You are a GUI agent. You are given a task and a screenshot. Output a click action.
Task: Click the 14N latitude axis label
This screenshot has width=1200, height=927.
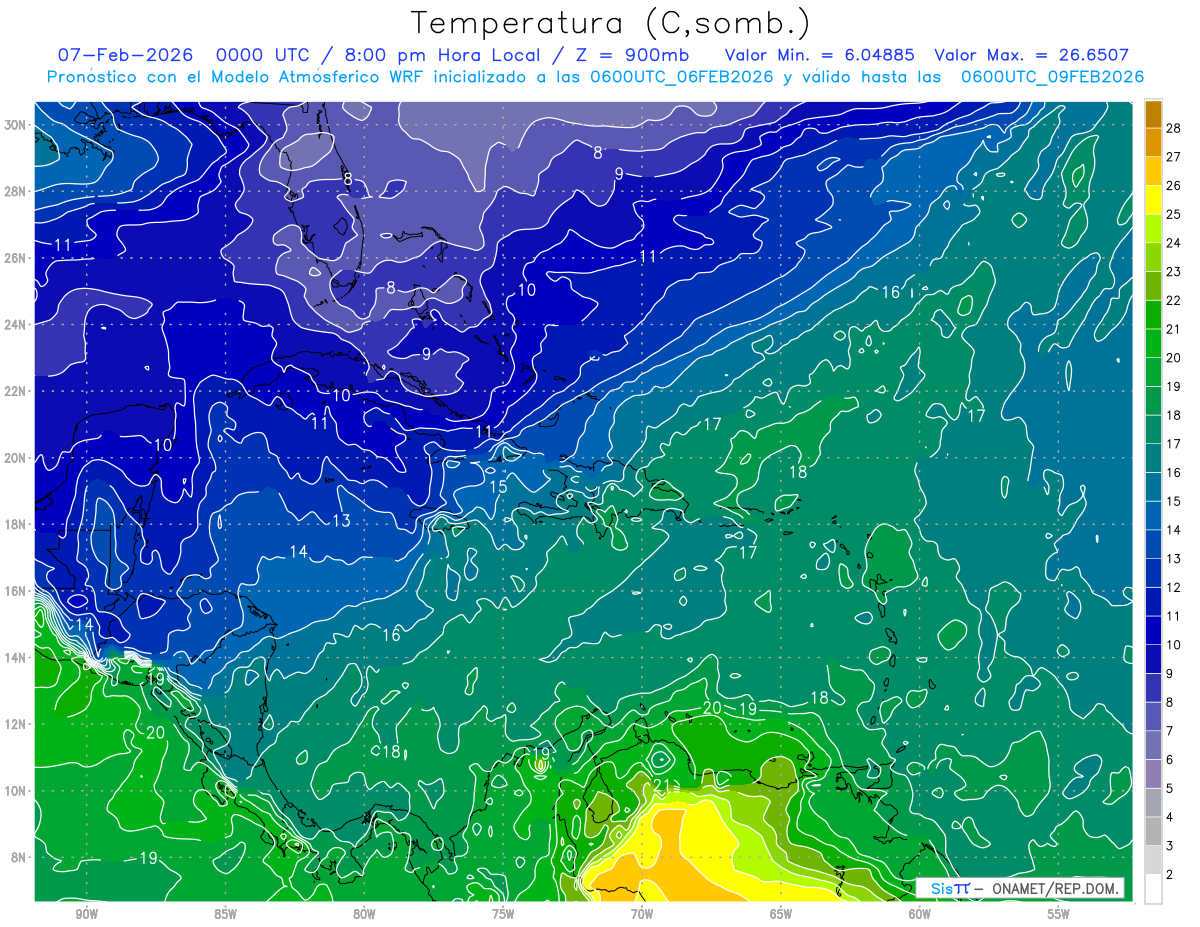(x=15, y=657)
